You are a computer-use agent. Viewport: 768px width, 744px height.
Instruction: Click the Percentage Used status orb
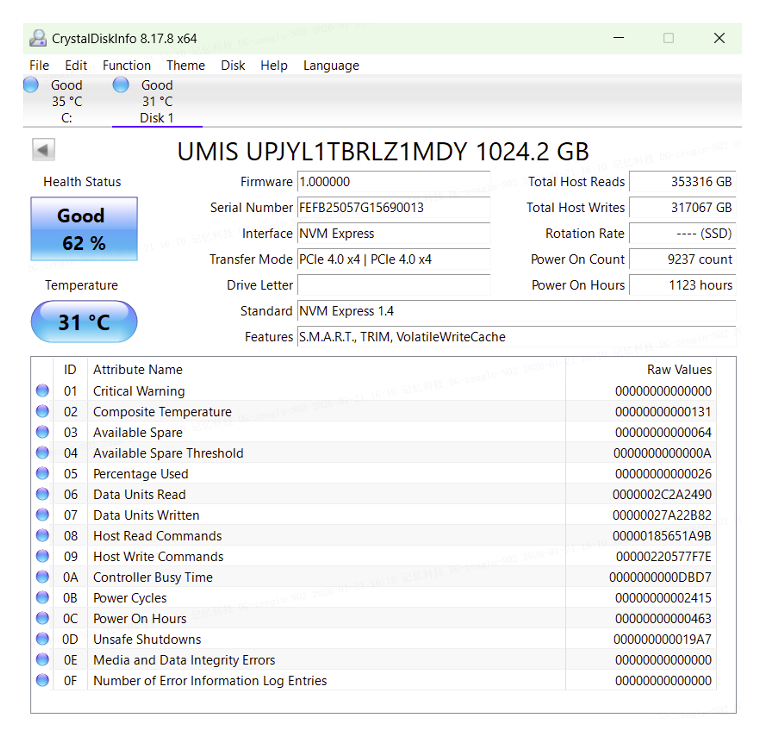point(43,473)
